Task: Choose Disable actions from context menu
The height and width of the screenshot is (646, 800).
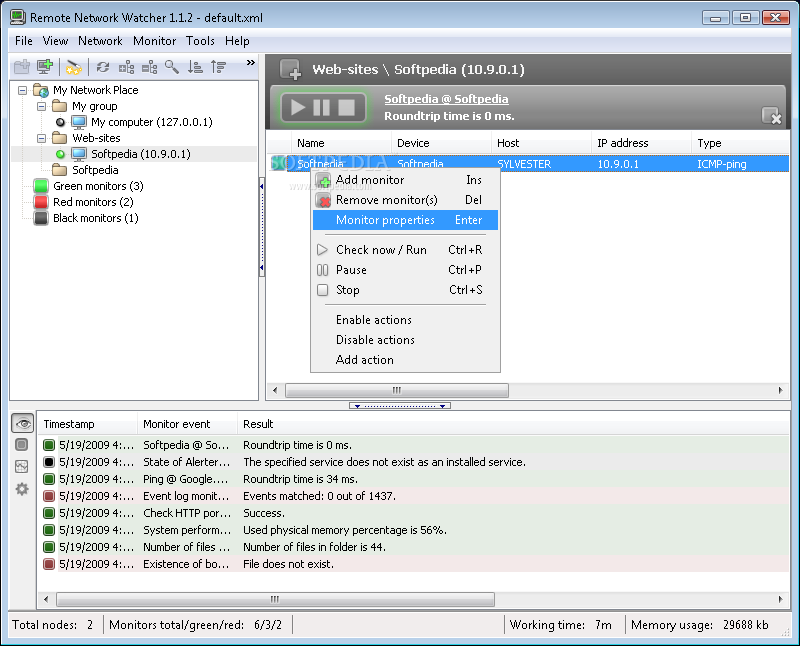Action: point(405,340)
